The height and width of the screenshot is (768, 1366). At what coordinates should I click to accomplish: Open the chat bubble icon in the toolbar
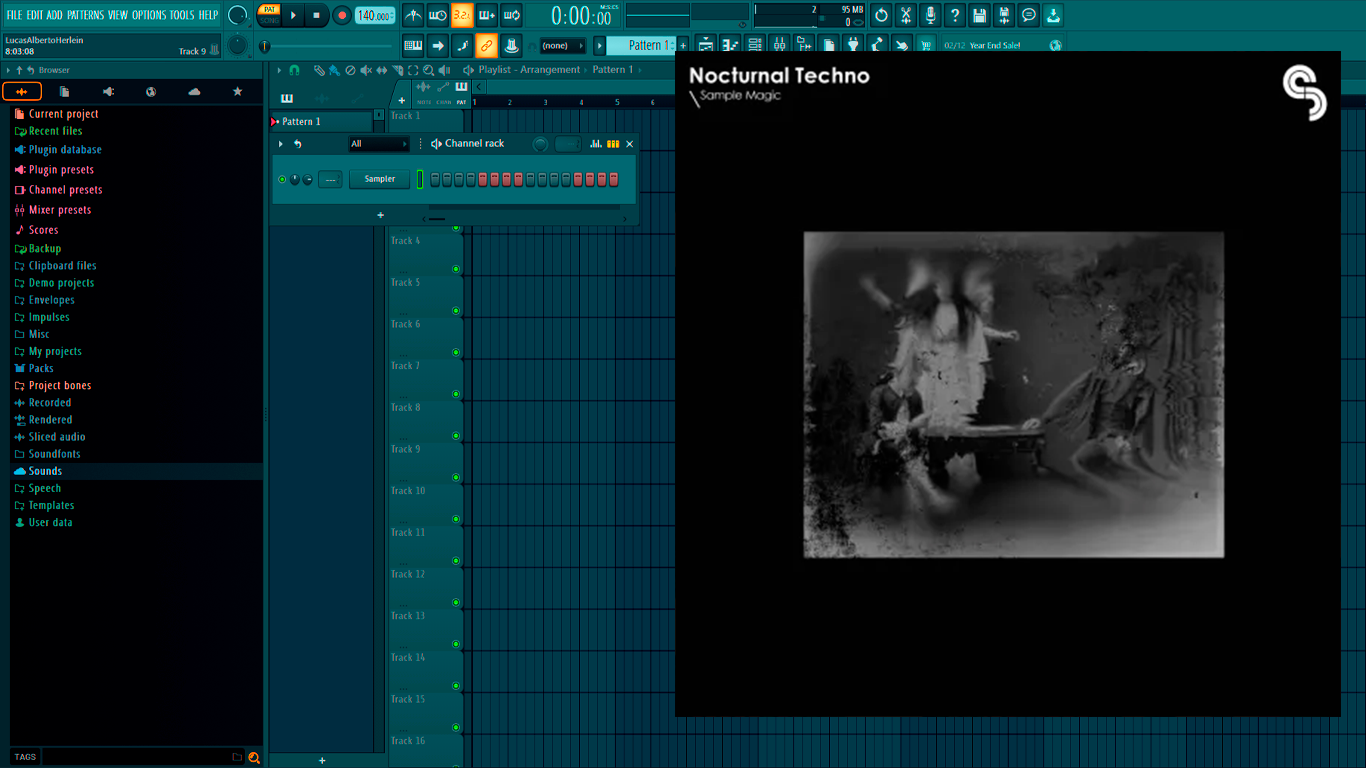coord(1028,16)
